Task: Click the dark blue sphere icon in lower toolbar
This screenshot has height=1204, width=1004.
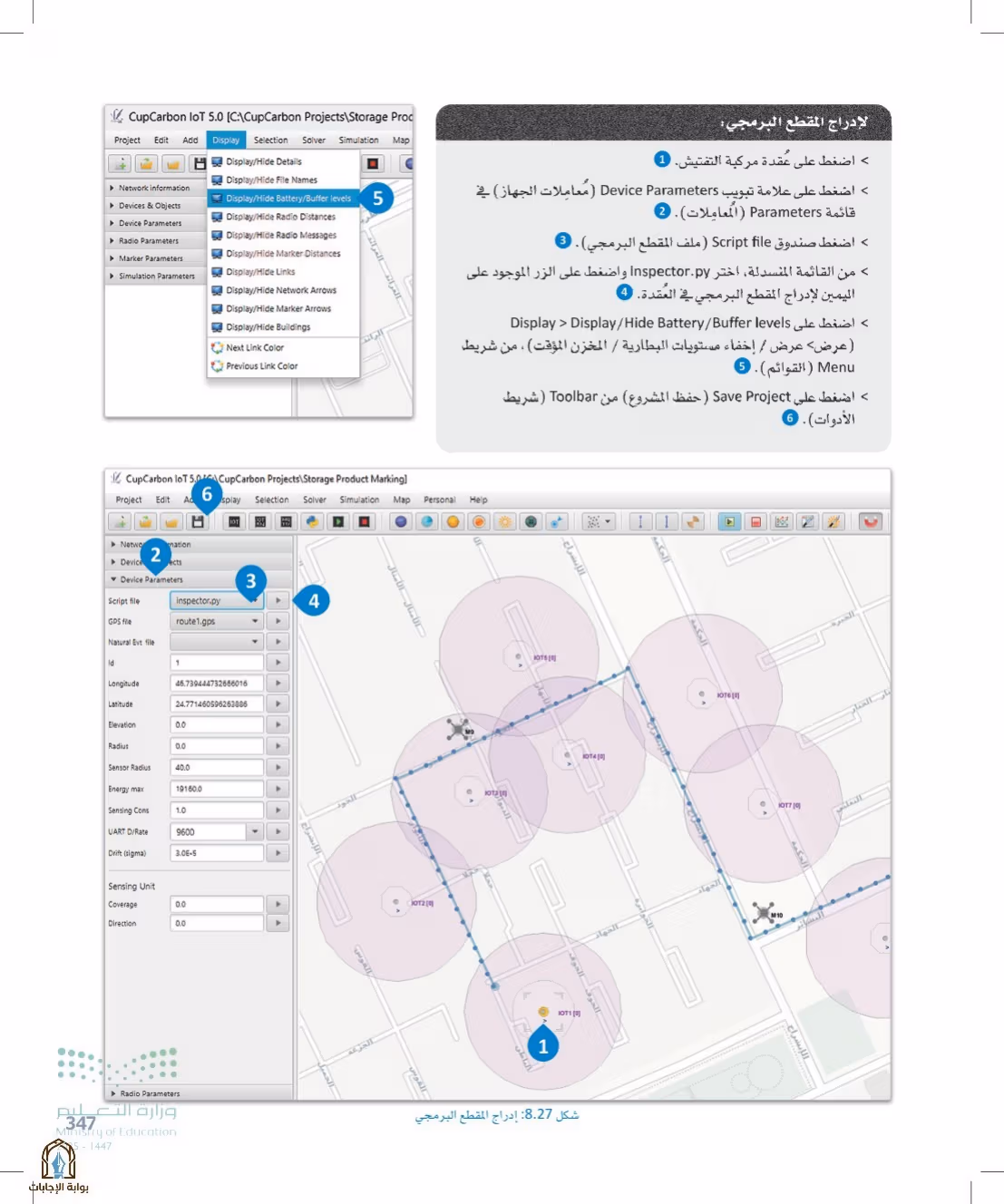Action: (401, 521)
